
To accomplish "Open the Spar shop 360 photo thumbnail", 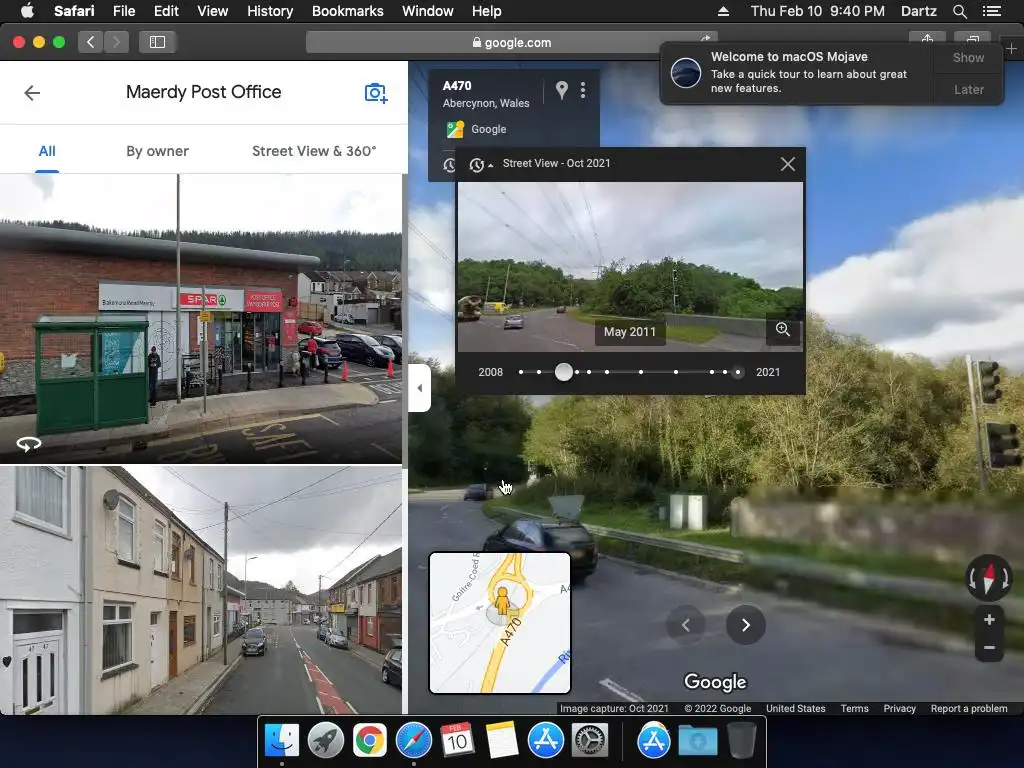I will [x=201, y=319].
